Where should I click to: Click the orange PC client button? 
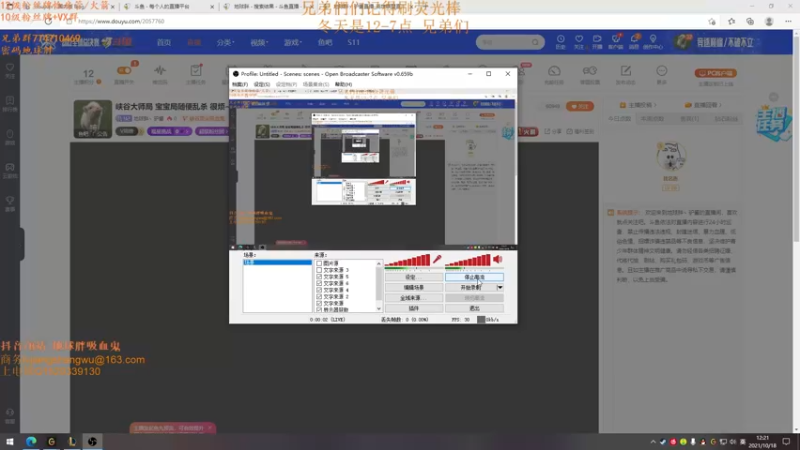(716, 73)
